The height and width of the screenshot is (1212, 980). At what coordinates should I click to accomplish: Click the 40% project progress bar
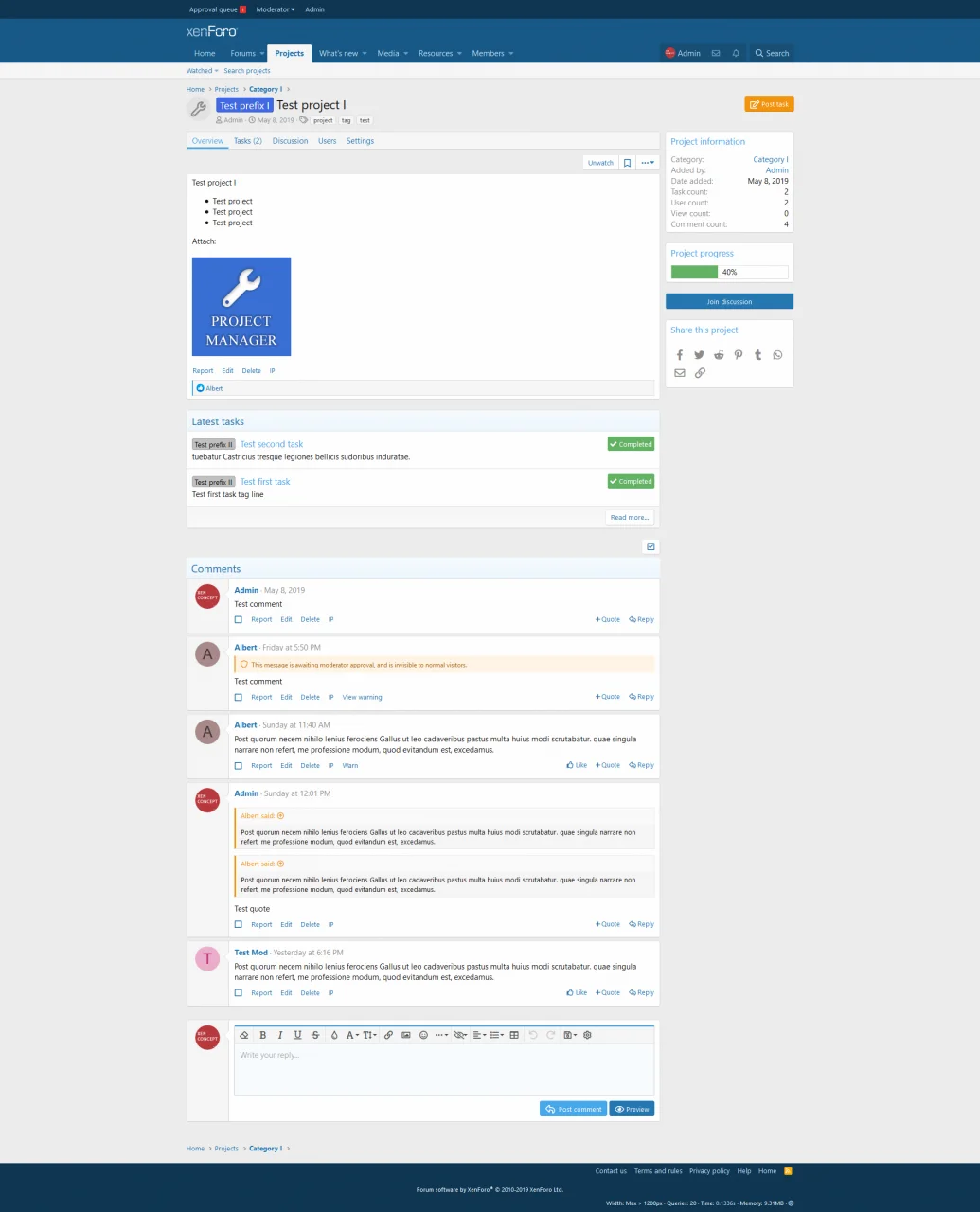729,272
